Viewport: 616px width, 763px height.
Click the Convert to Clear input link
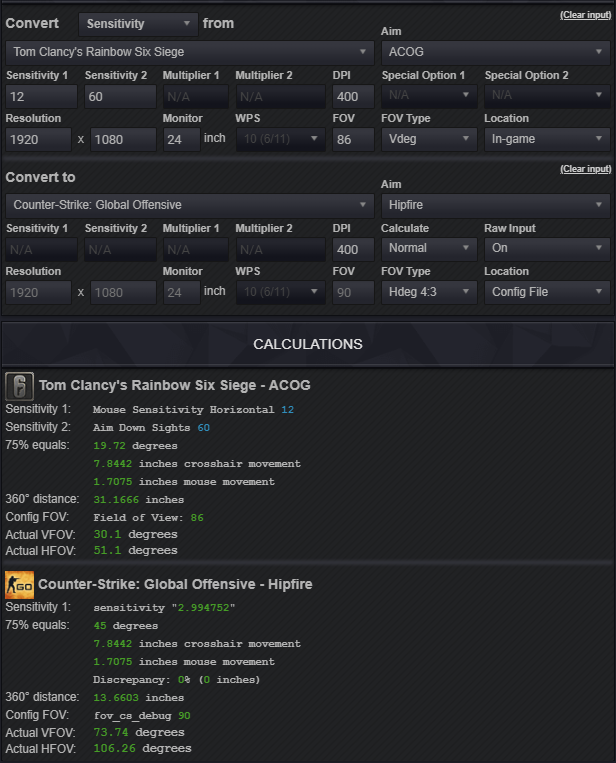(x=585, y=169)
